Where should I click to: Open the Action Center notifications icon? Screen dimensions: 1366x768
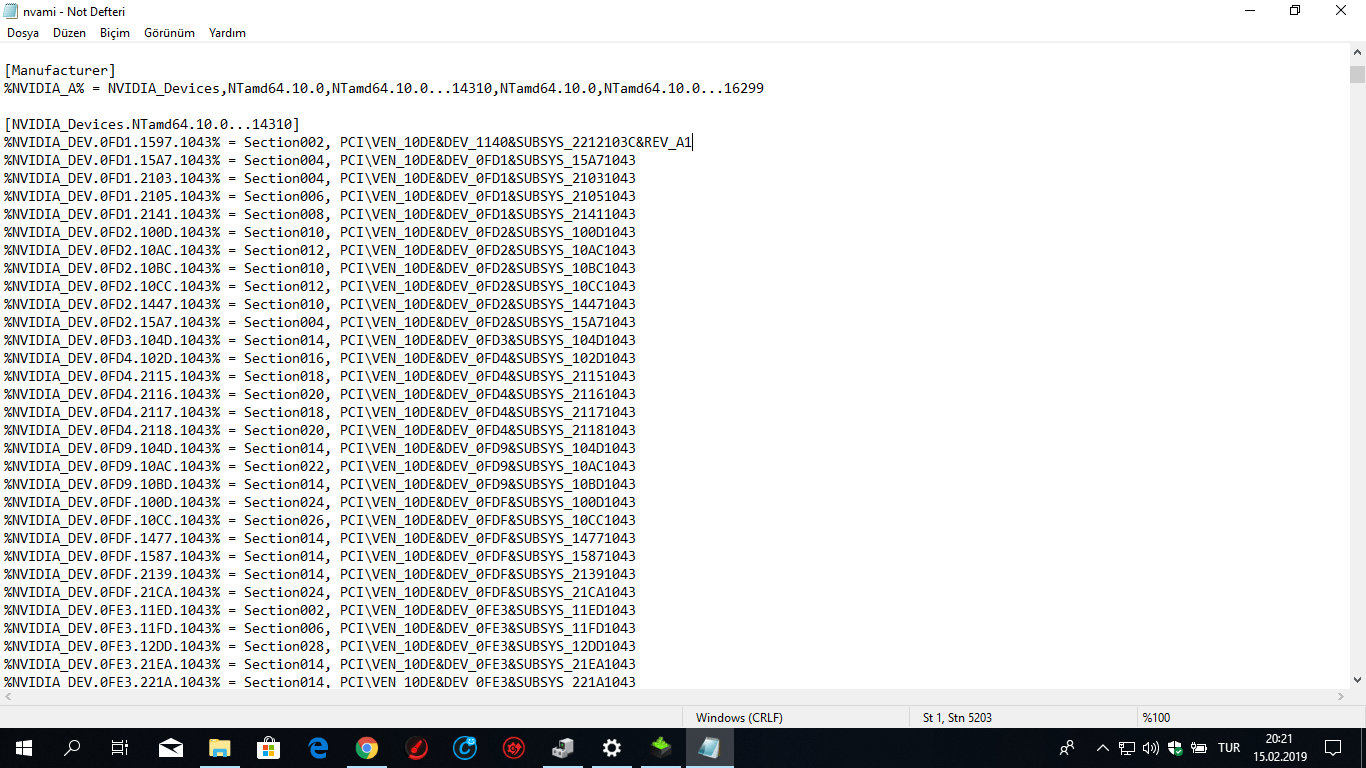coord(1333,747)
